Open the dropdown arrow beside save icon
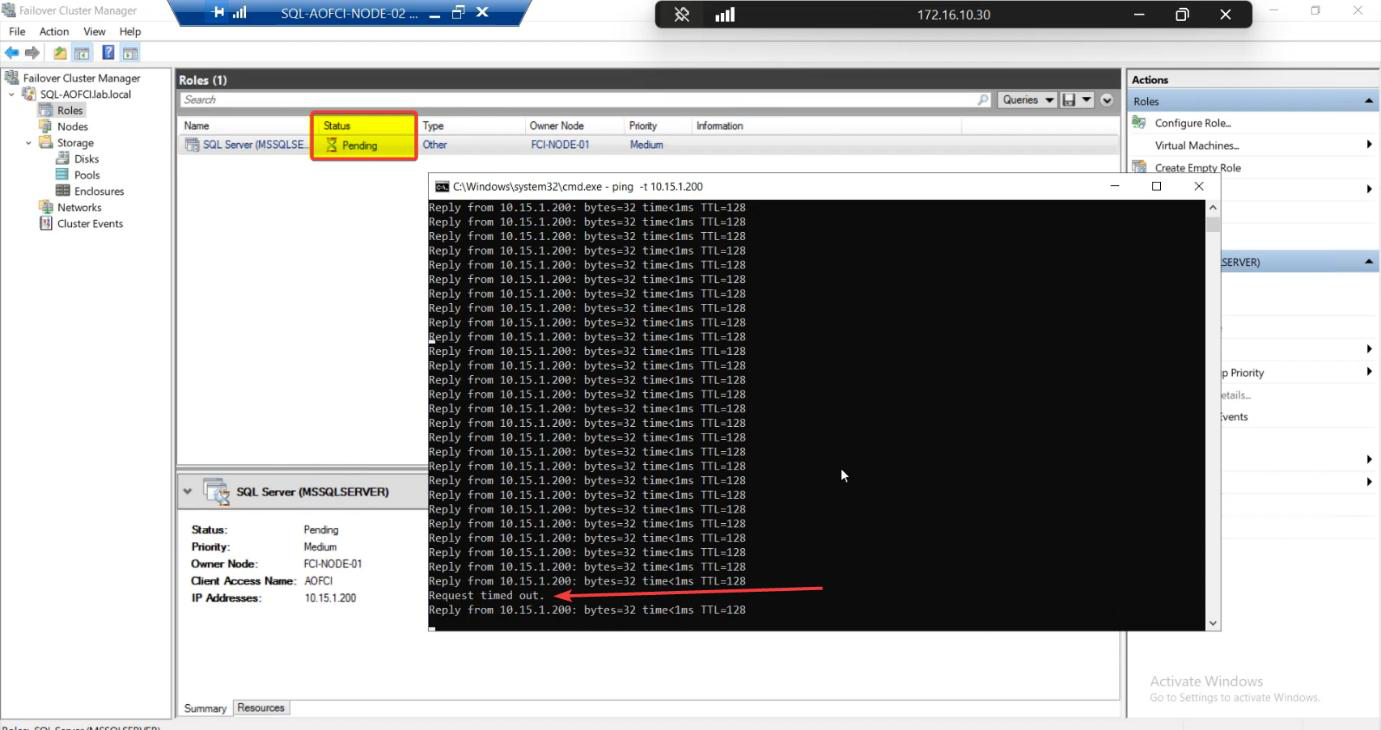 (x=1087, y=100)
